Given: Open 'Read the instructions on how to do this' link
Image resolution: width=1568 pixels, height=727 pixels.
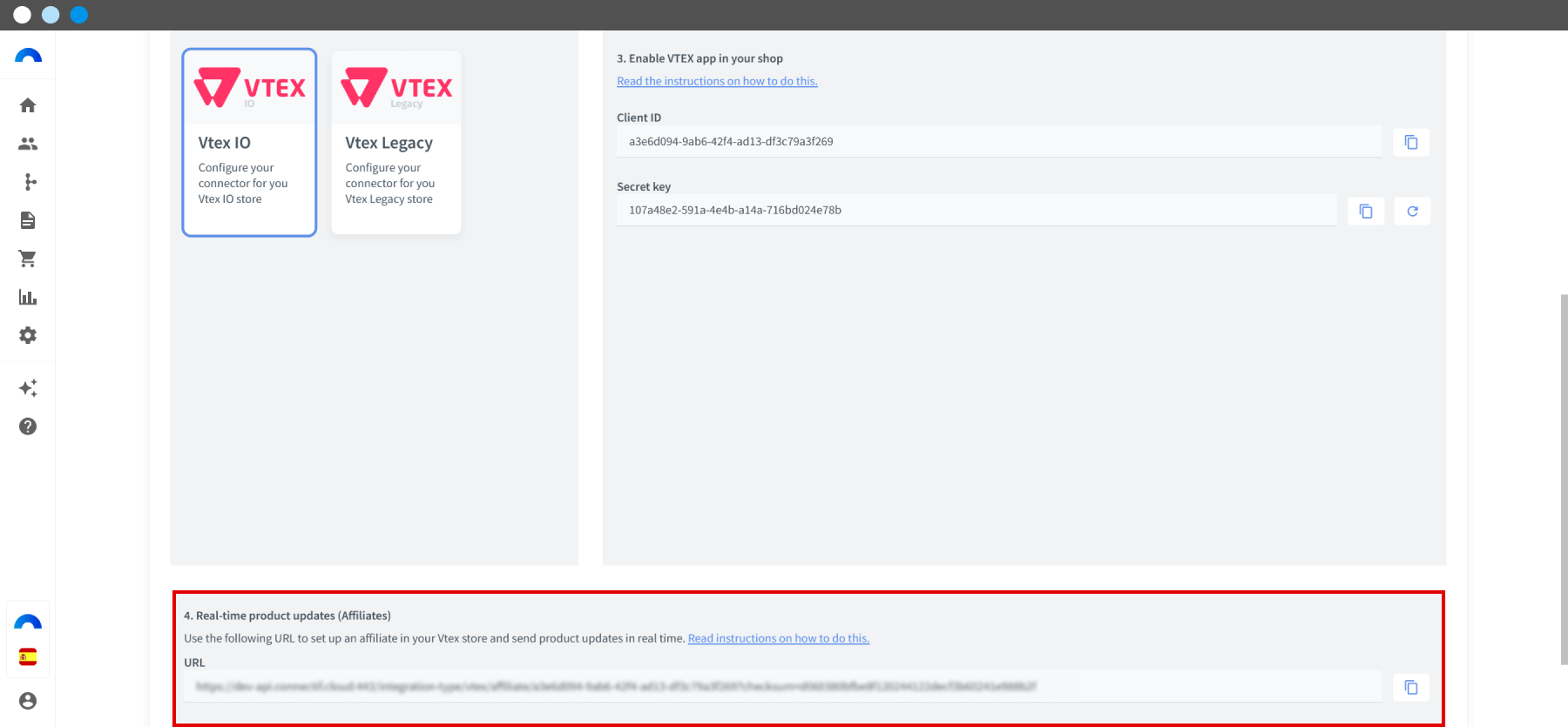Looking at the screenshot, I should (x=717, y=81).
